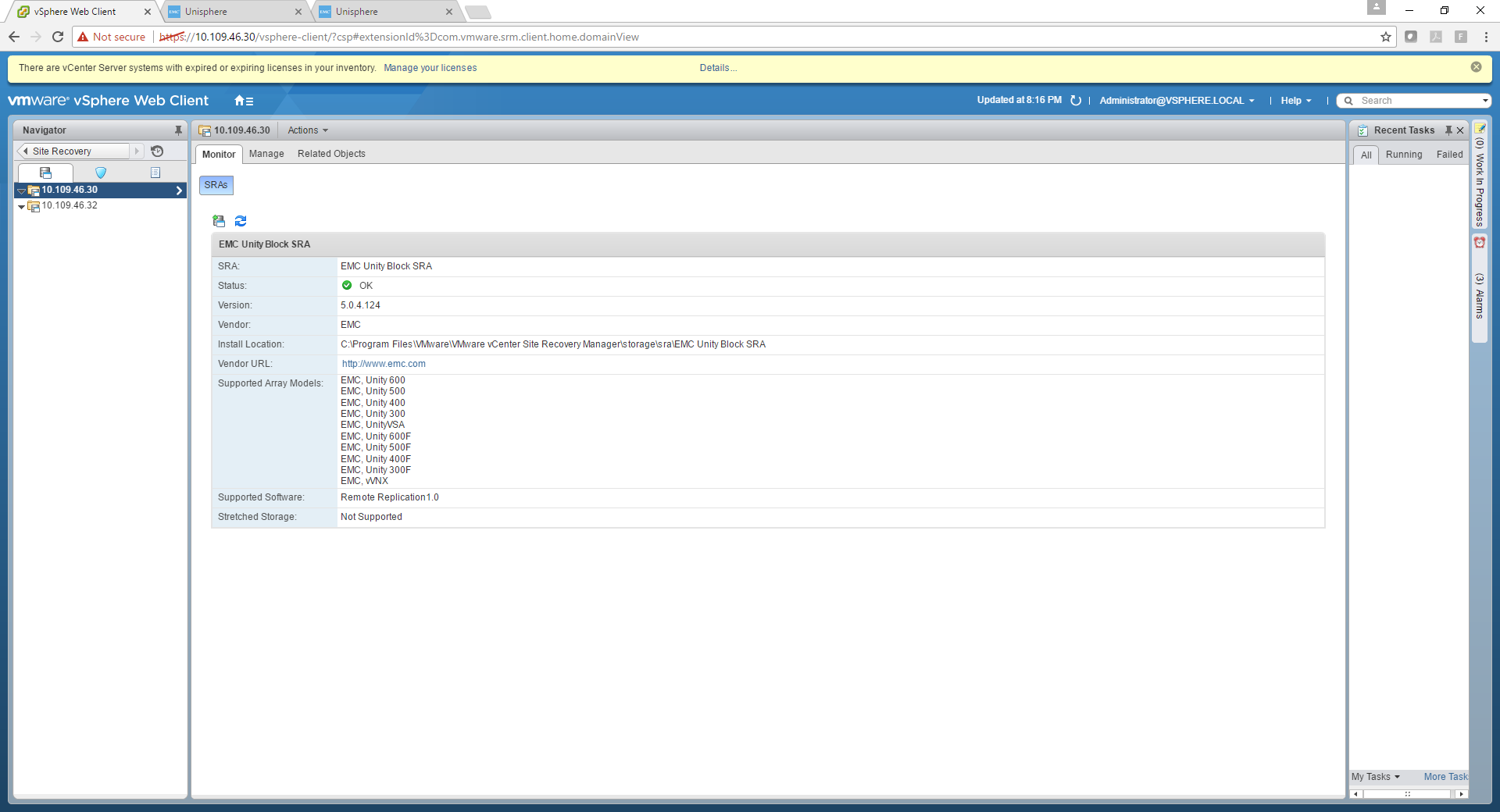
Task: Open the navigator history icon
Action: [x=157, y=151]
